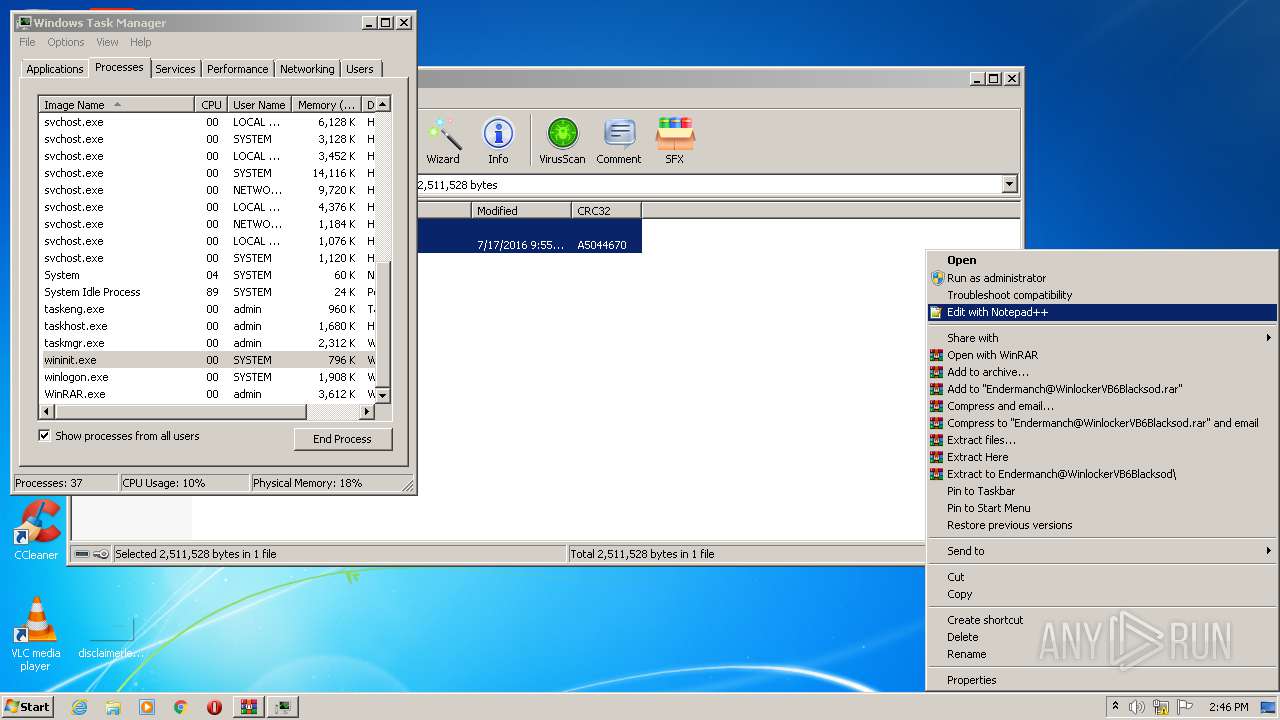Click the Info icon in WinRAR toolbar
Image resolution: width=1280 pixels, height=720 pixels.
tap(498, 141)
